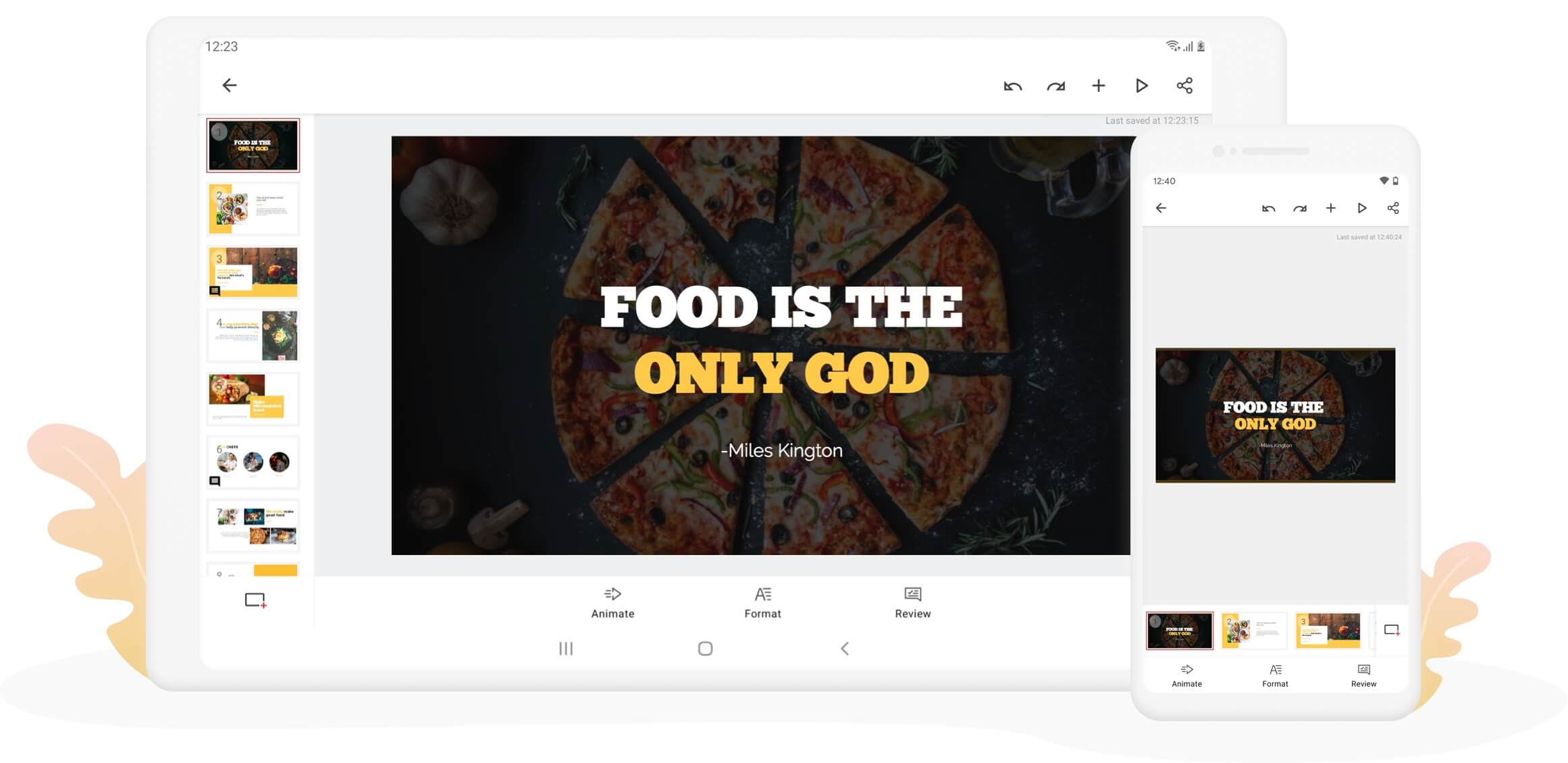Open comment icon on slide 6 thumbnail
Image resolution: width=1568 pixels, height=763 pixels.
point(215,481)
